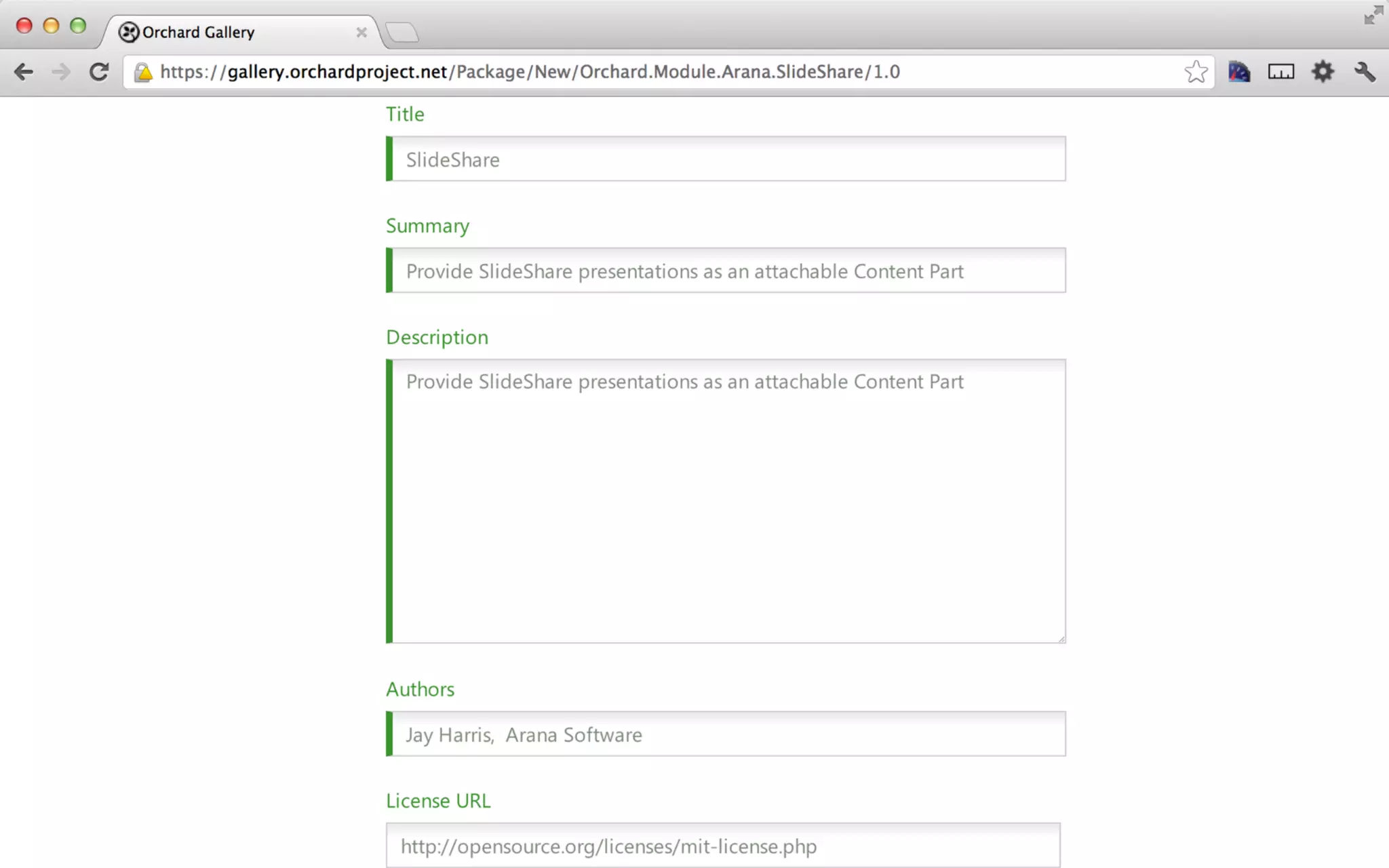Screen dimensions: 1389x868
Task: Reload the current page
Action: 99,72
